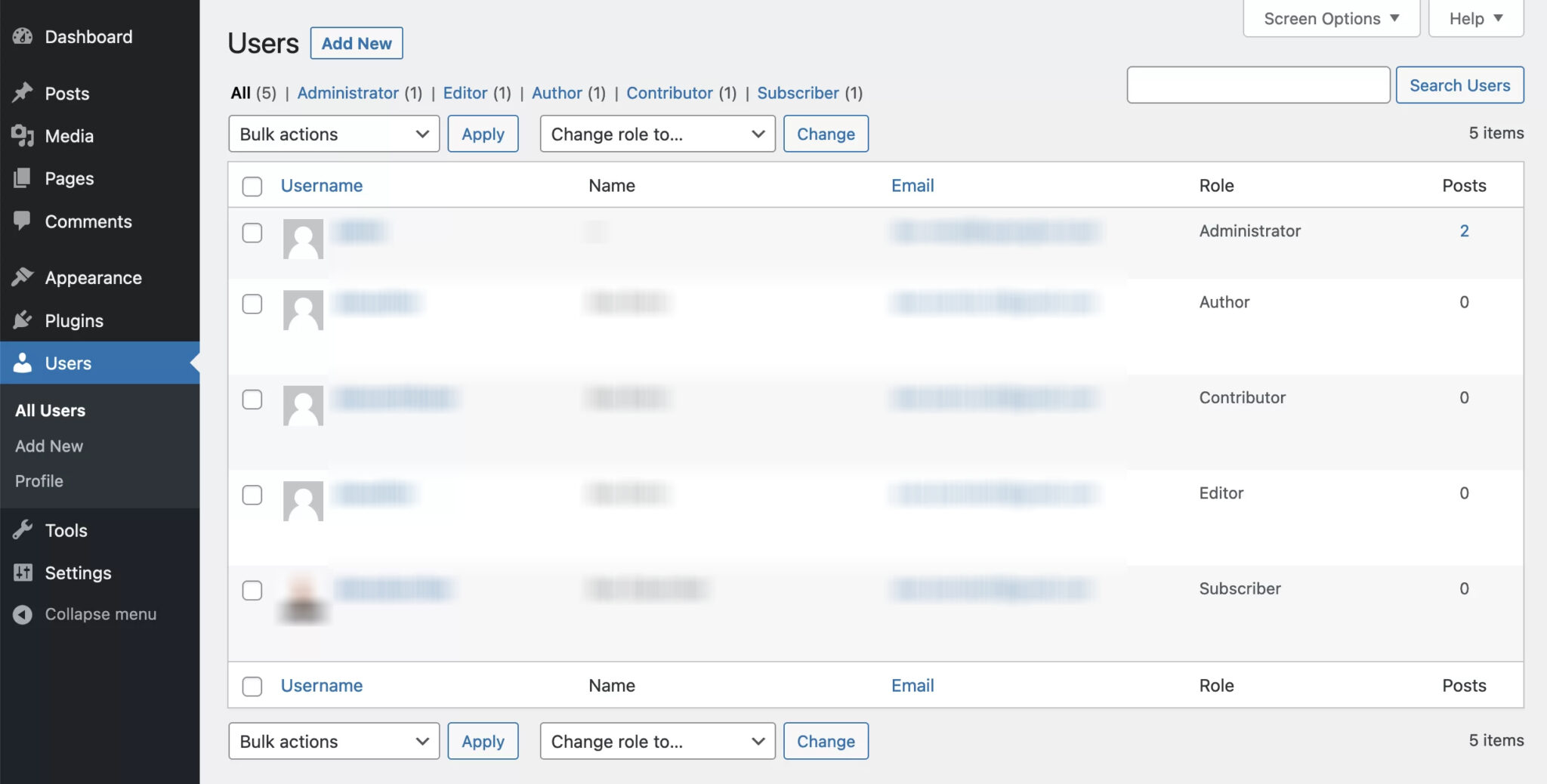This screenshot has width=1547, height=784.
Task: Tick the select-all checkbox in table header
Action: click(x=252, y=187)
